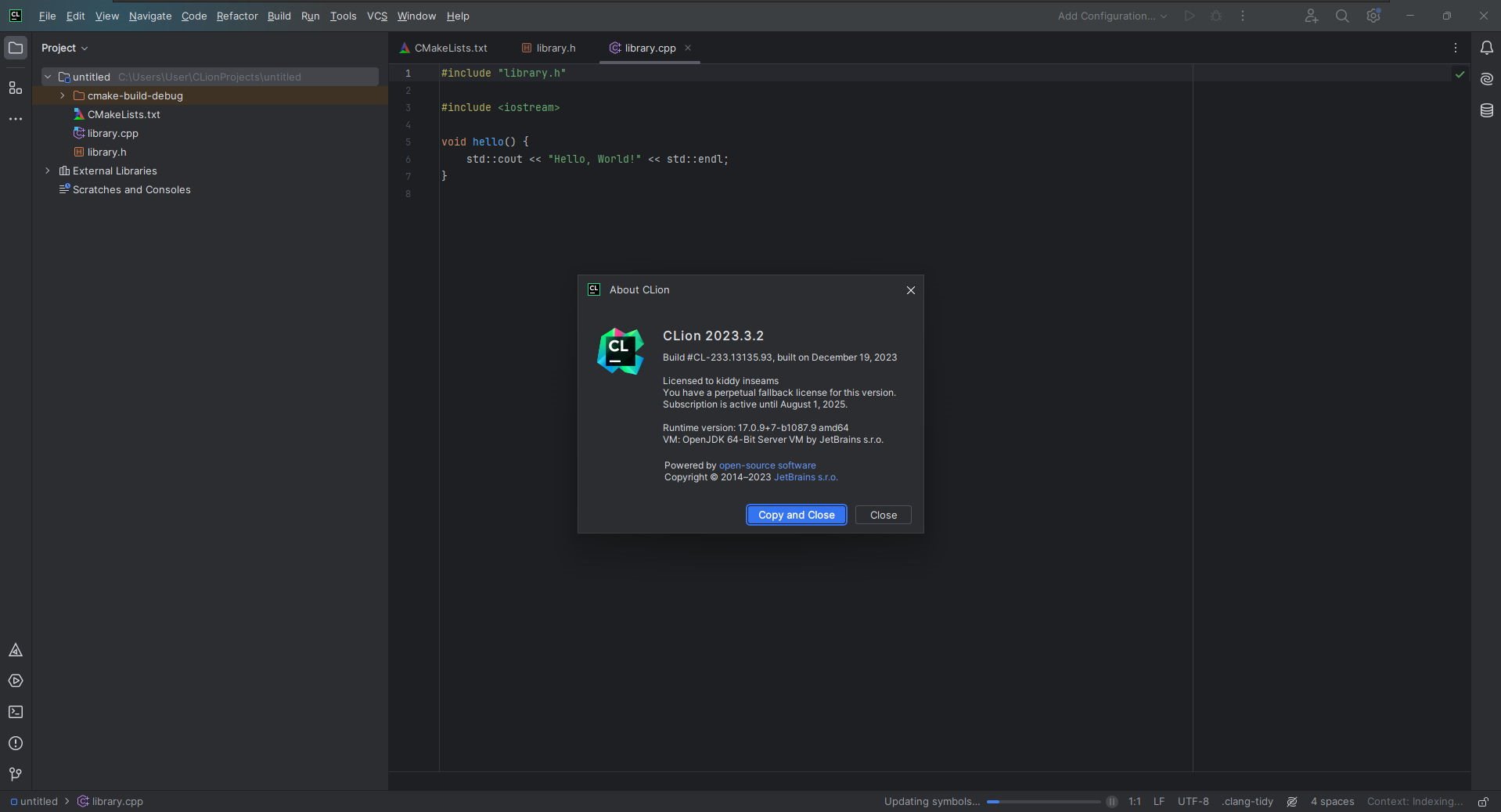Open the Structure tool window icon

coord(16,88)
